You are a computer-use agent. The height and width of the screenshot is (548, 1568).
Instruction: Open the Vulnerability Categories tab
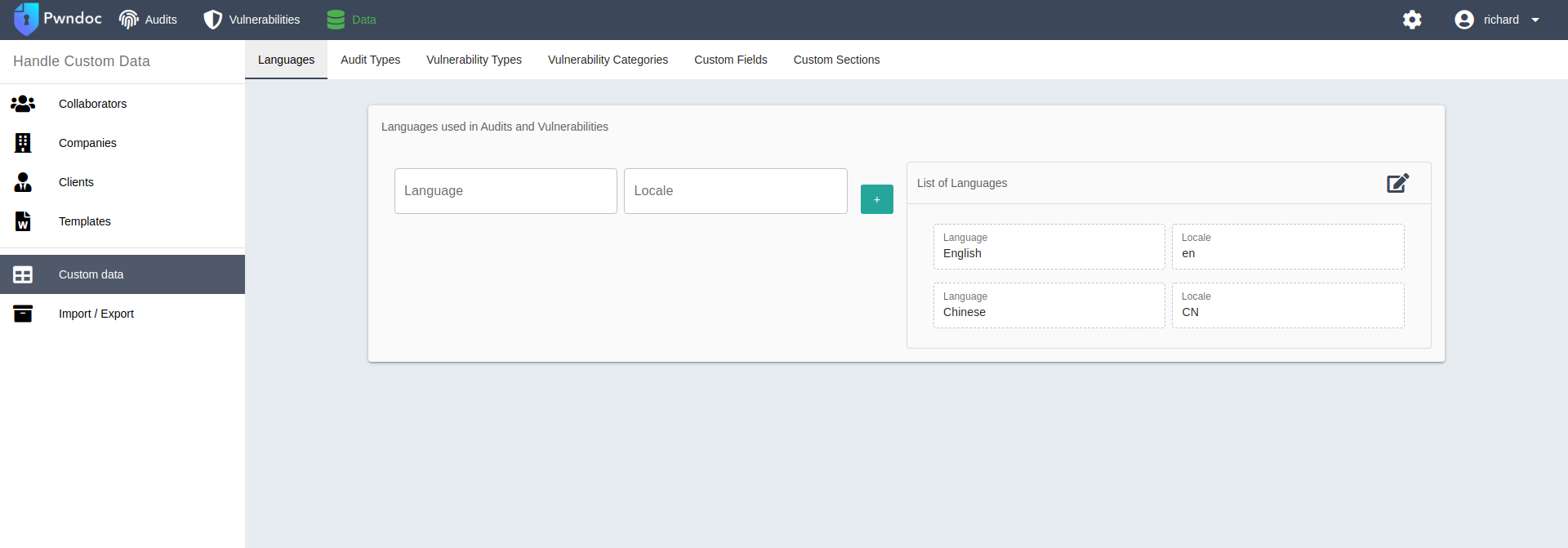click(608, 60)
